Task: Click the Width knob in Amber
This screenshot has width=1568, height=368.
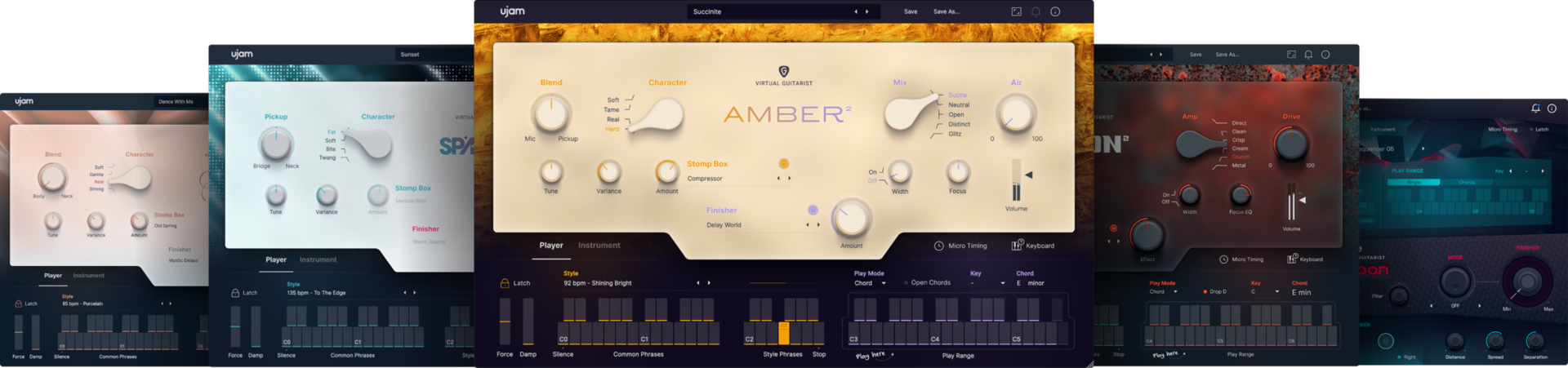Action: pyautogui.click(x=899, y=172)
